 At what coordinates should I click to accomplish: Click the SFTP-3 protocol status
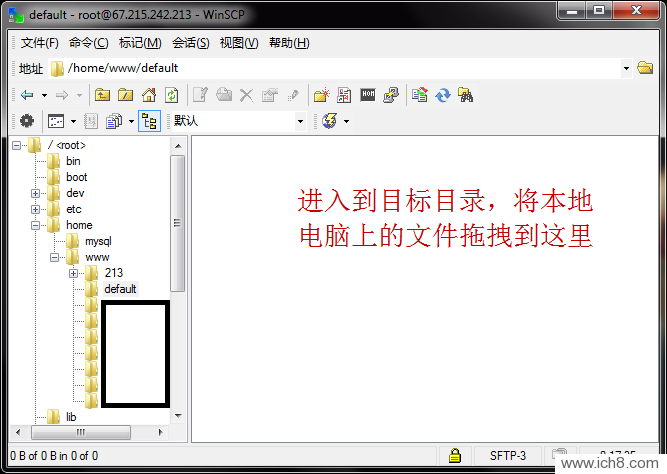coord(507,456)
